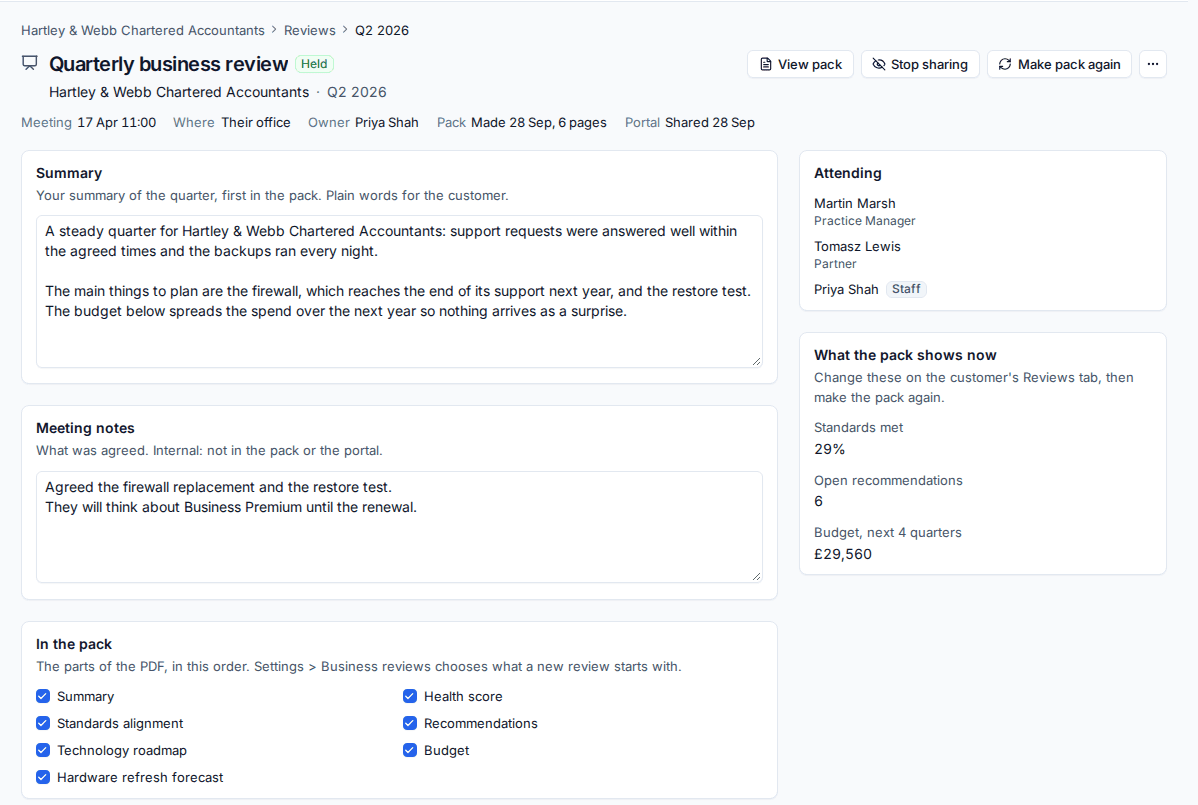Toggle the Health score checkbox
1198x805 pixels.
click(410, 696)
